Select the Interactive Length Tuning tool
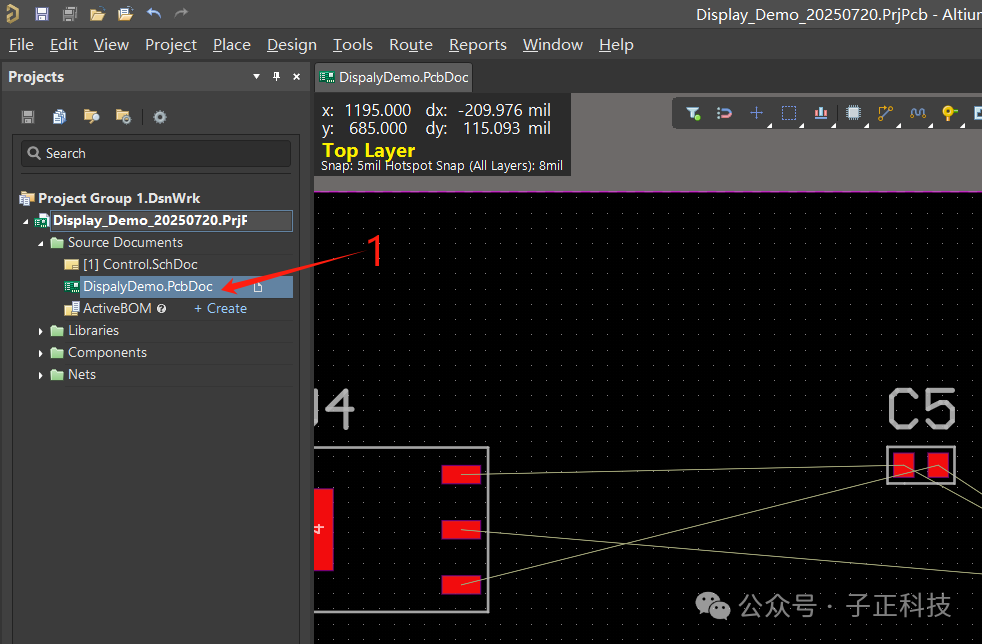Image resolution: width=982 pixels, height=644 pixels. point(917,113)
